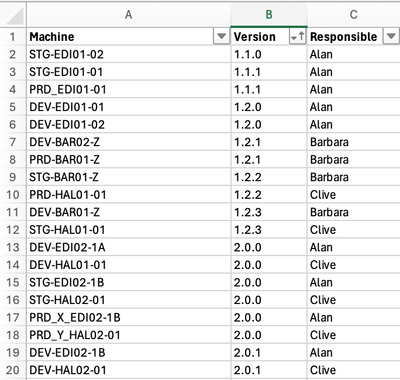400x380 pixels.
Task: Select Alan in the DEV-EDI02-1B row
Action: pyautogui.click(x=354, y=353)
